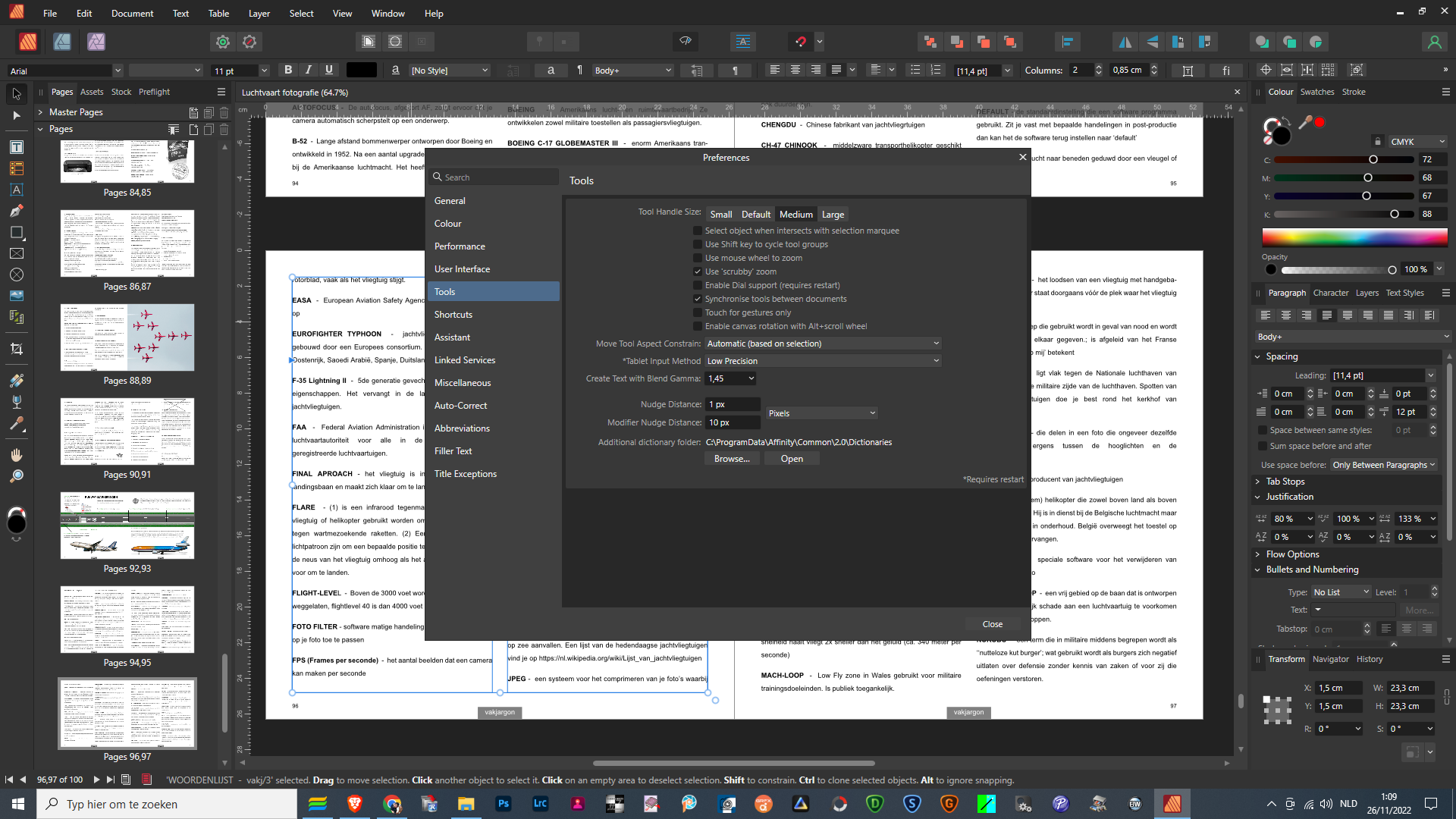Set Tool Handle Size to Large

pyautogui.click(x=833, y=215)
